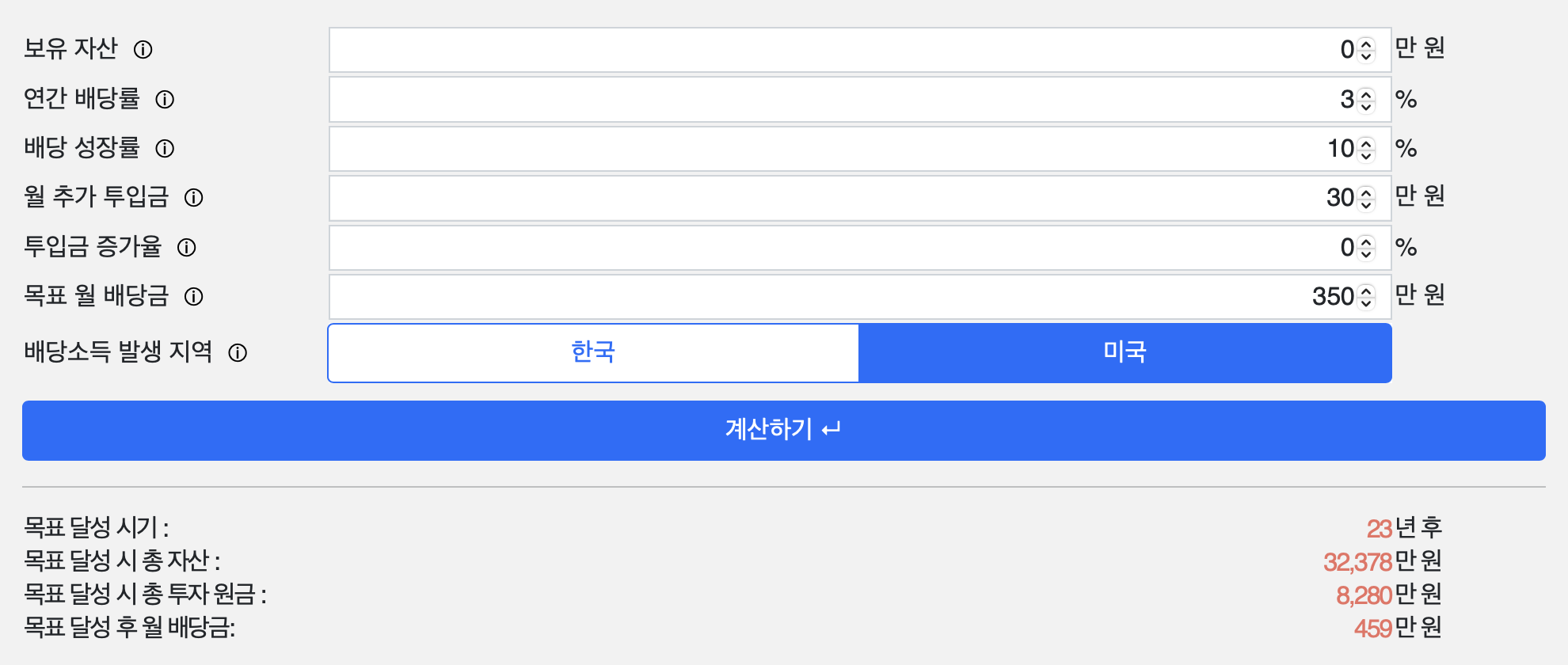Click the stepper arrows on 월 추가 투입금

1366,198
